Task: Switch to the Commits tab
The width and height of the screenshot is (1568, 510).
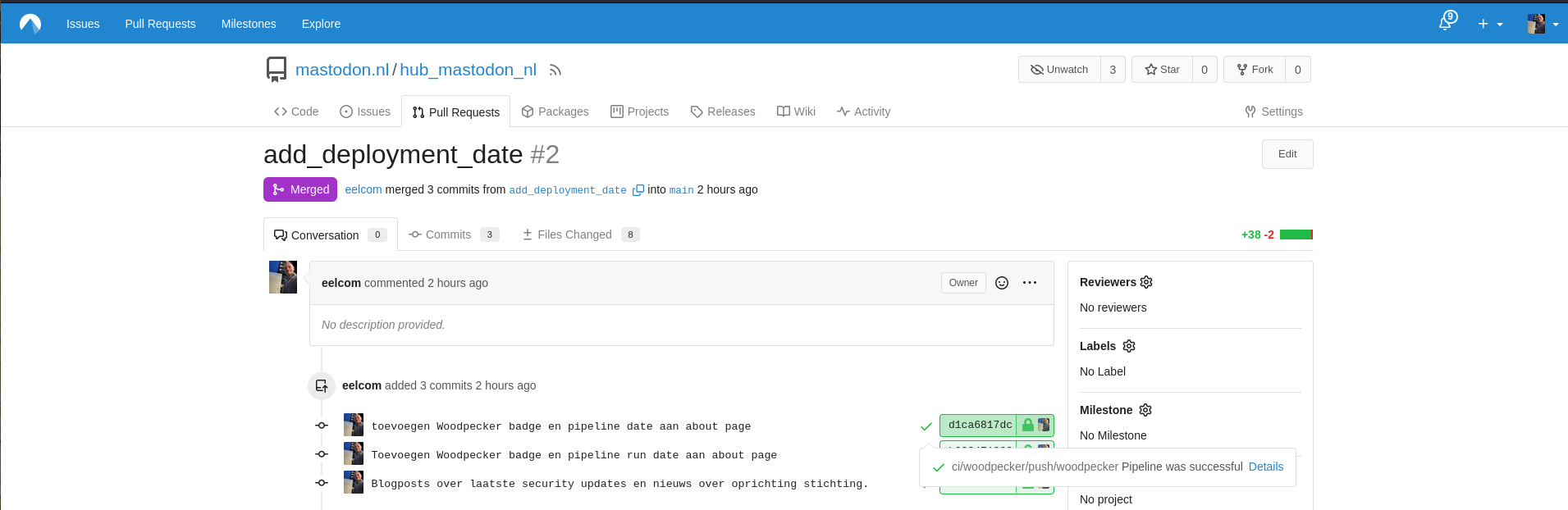Action: [x=454, y=235]
